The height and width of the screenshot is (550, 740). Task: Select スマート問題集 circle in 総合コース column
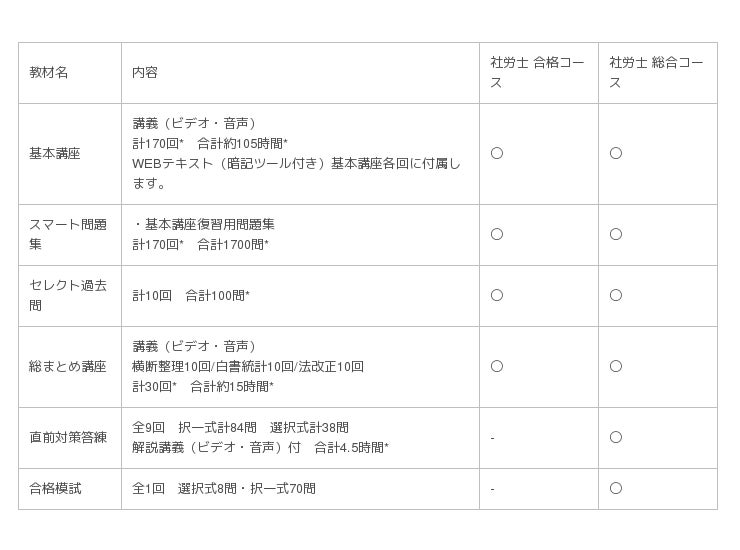click(615, 234)
